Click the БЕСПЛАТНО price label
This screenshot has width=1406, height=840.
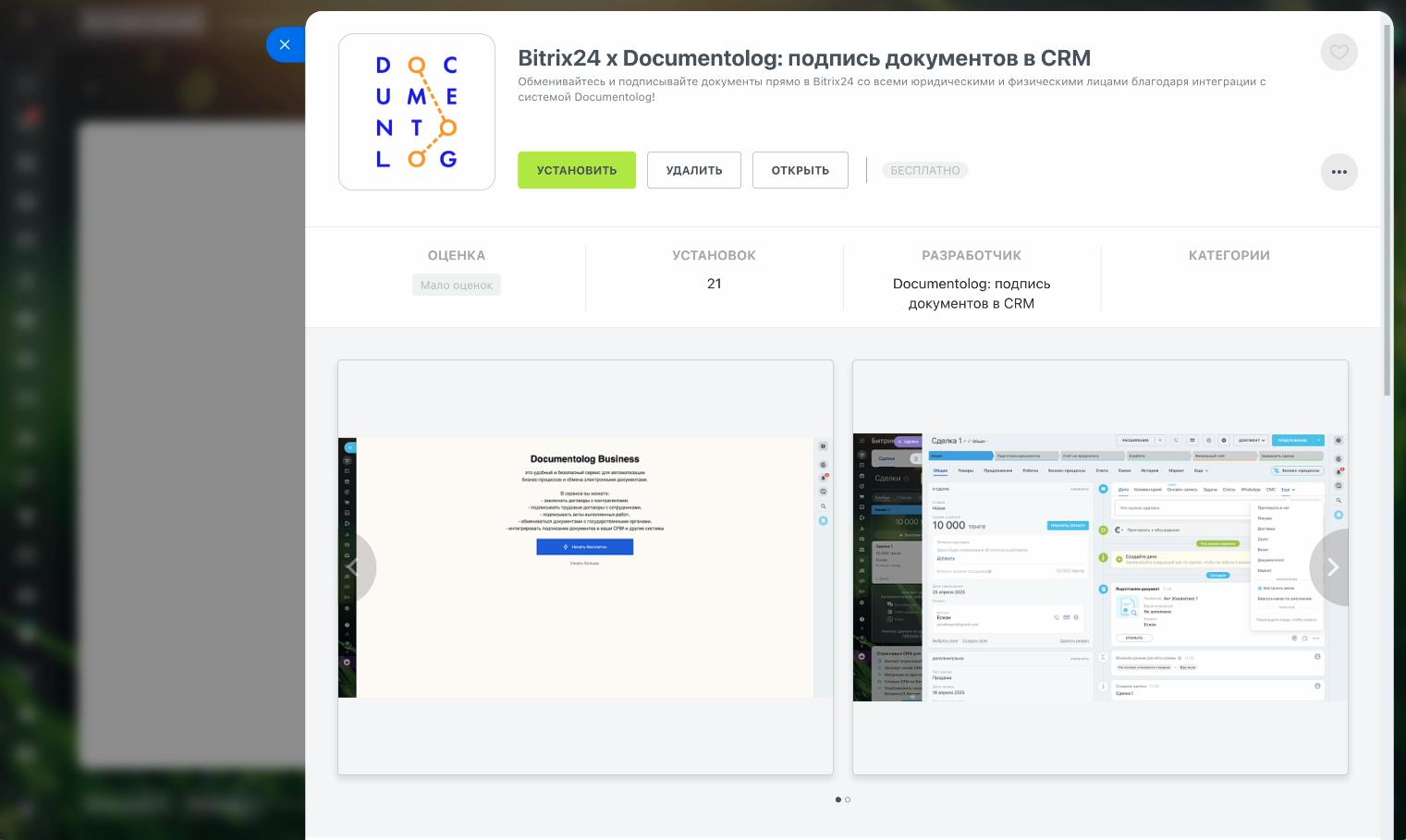(925, 170)
